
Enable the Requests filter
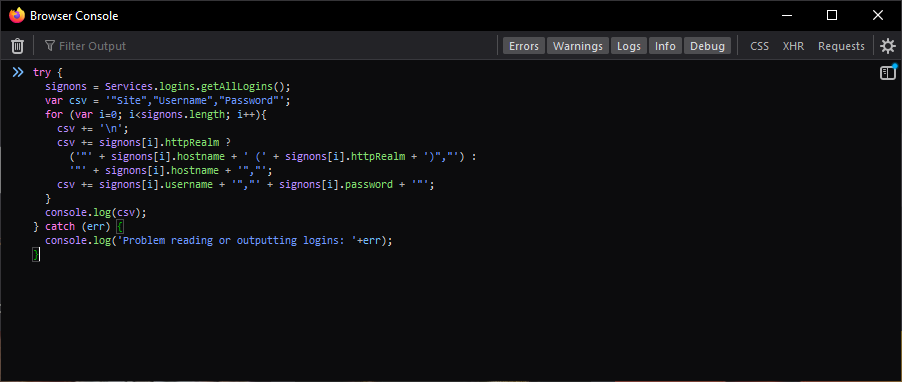click(841, 46)
